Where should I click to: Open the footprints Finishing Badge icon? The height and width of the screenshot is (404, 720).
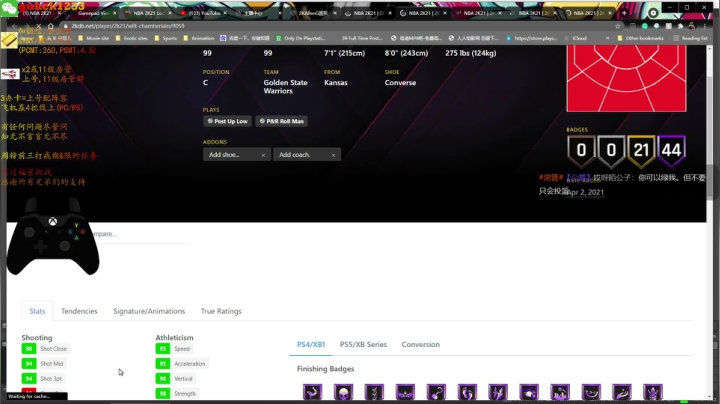(x=467, y=392)
